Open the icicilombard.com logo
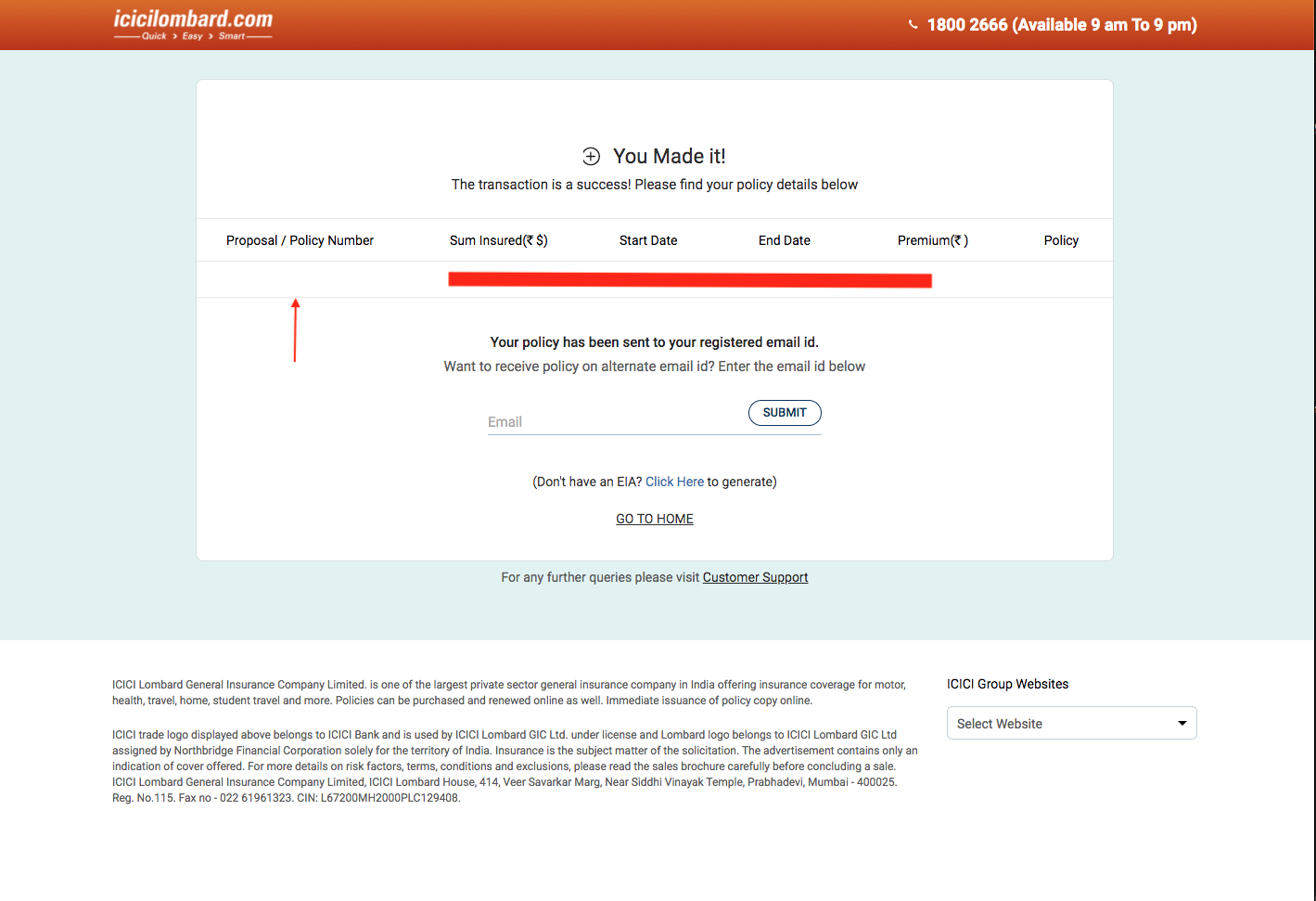 (x=193, y=25)
